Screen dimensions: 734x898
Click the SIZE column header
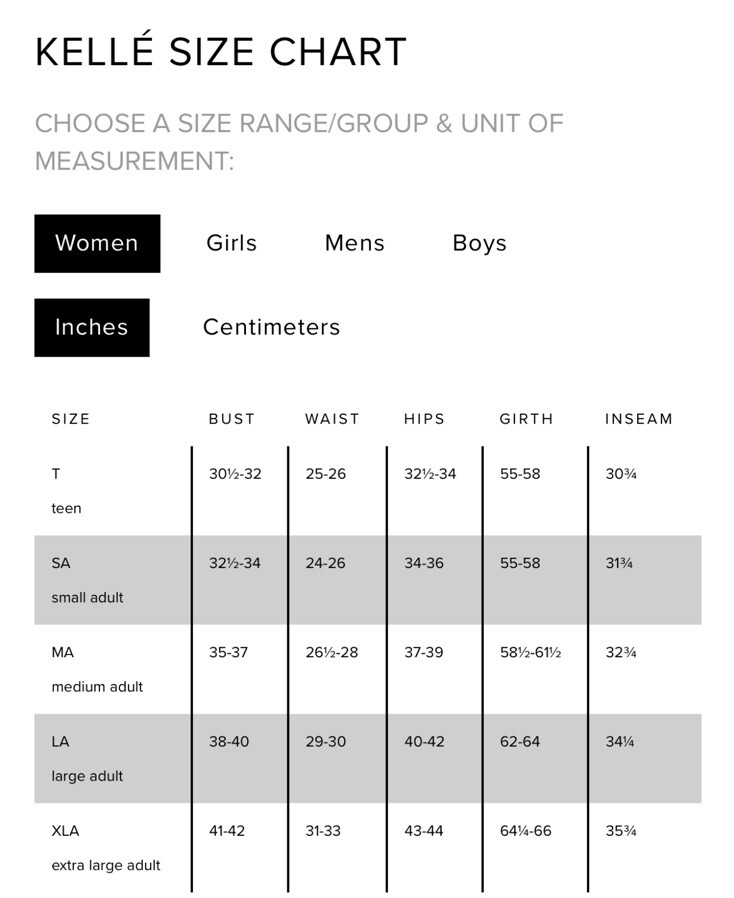[x=71, y=419]
